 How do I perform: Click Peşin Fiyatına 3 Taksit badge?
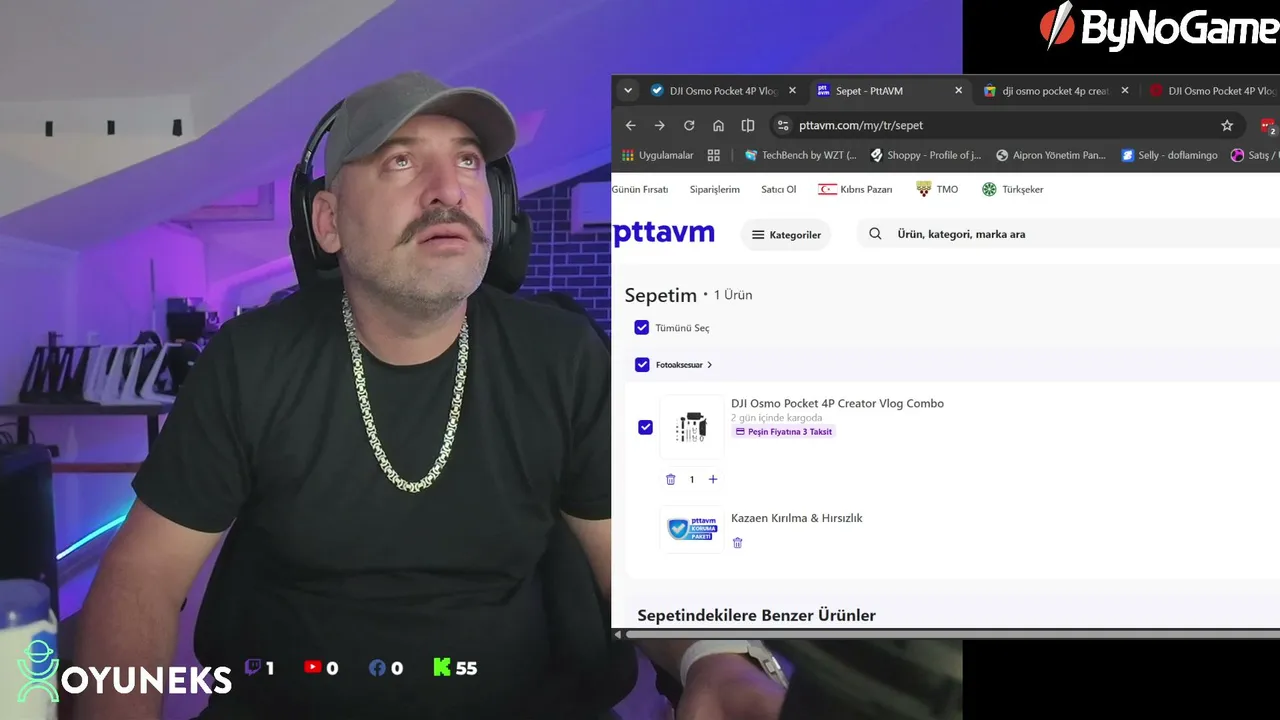783,432
